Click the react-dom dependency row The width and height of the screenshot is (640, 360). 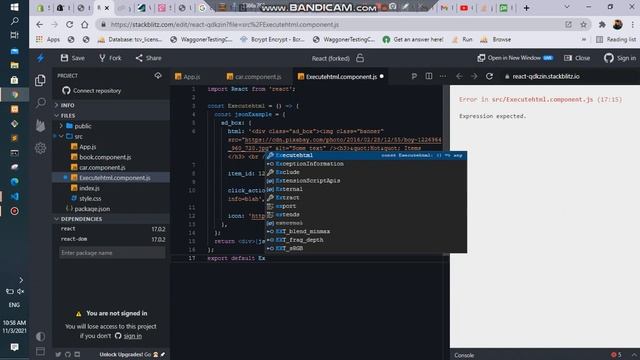tap(111, 239)
